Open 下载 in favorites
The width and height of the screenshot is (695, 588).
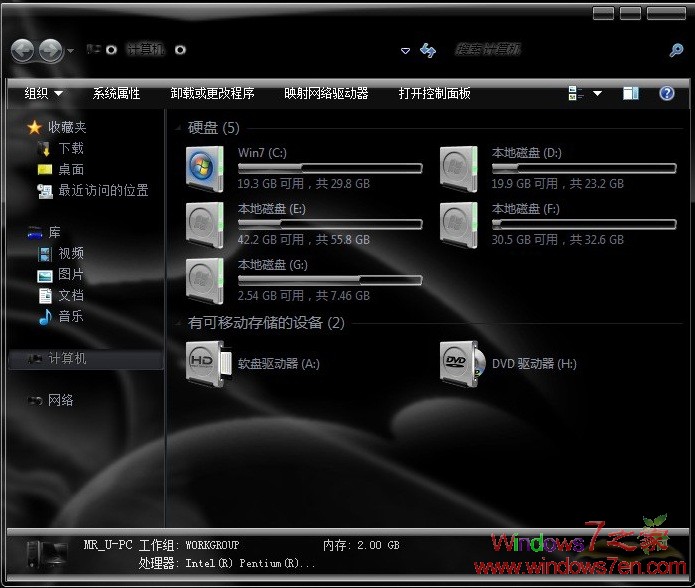pos(71,148)
